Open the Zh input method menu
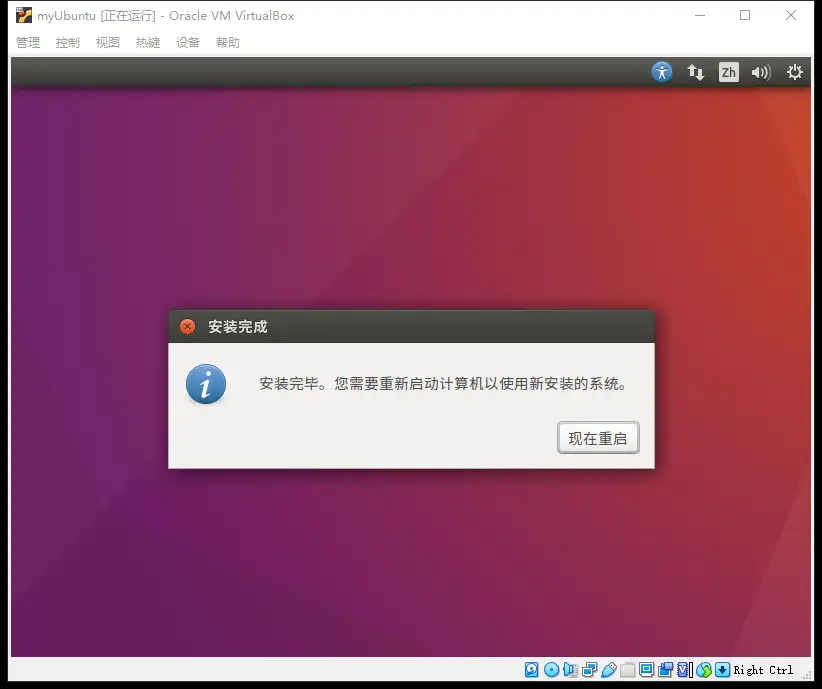 pyautogui.click(x=729, y=72)
